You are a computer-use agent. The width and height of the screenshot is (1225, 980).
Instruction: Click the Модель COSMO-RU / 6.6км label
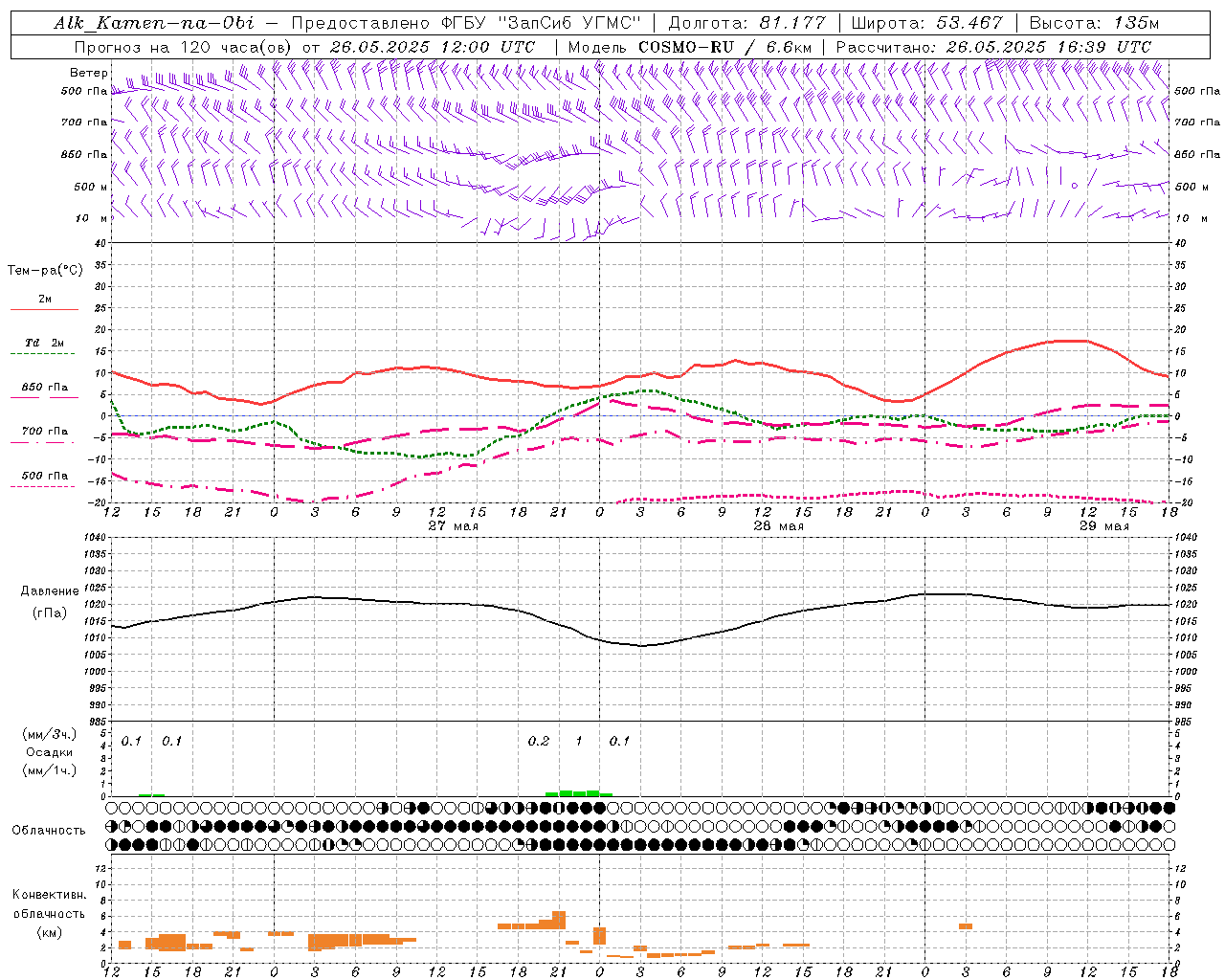pyautogui.click(x=689, y=47)
